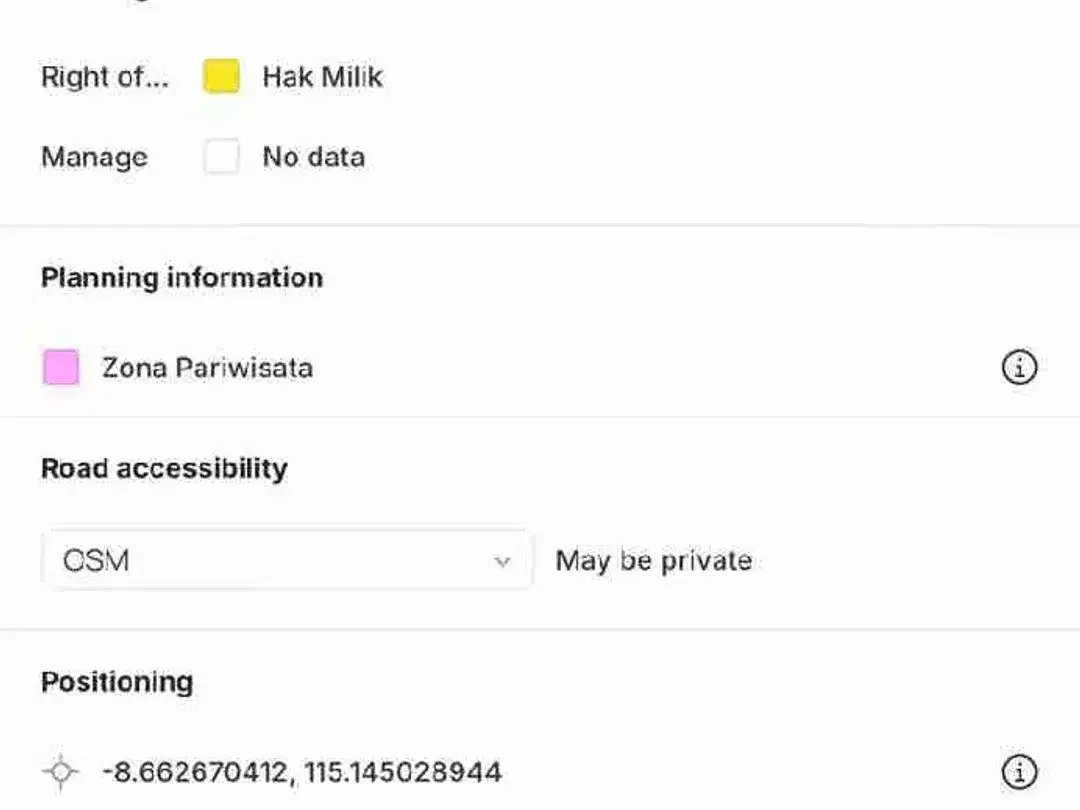
Task: Select the Planning information heading
Action: tap(182, 278)
